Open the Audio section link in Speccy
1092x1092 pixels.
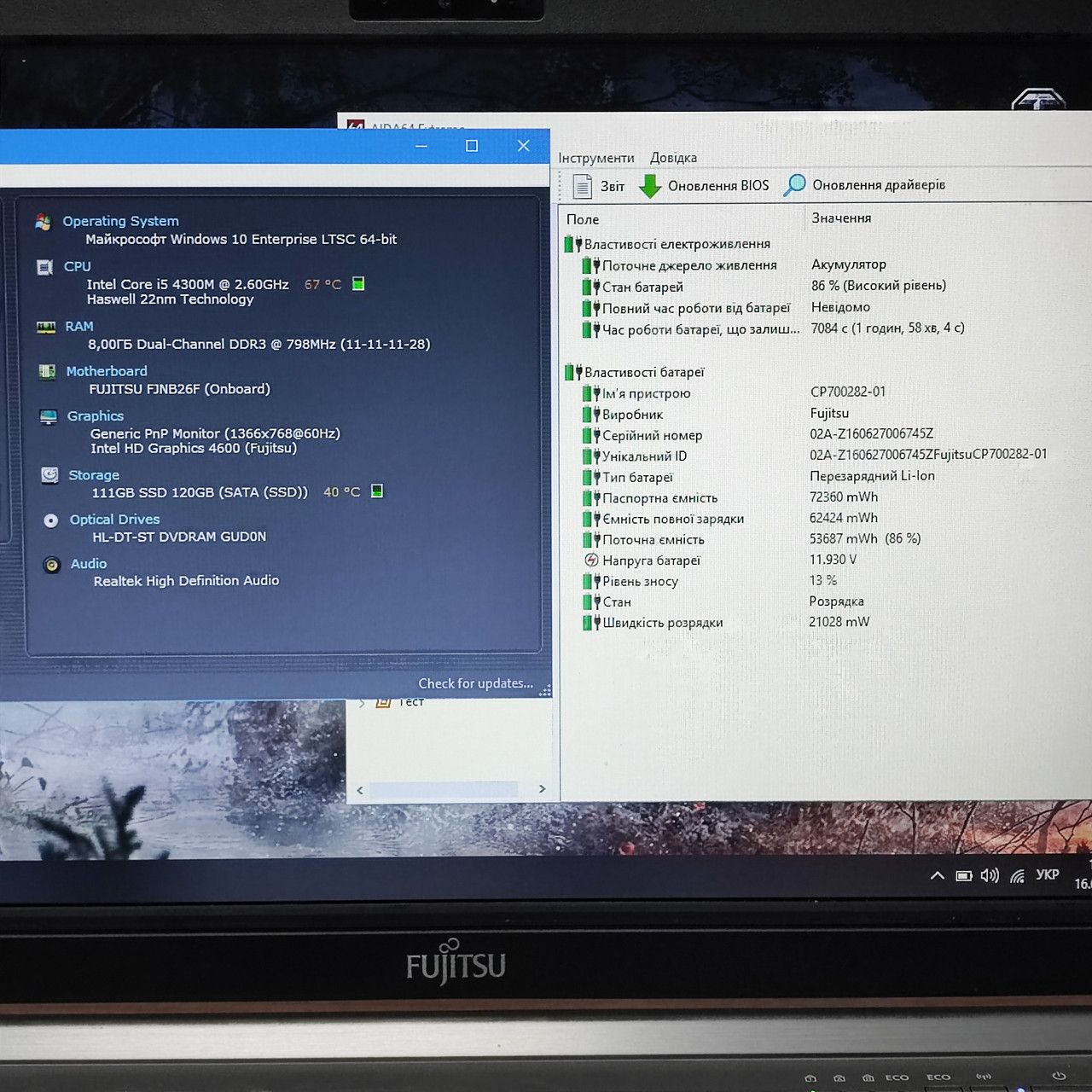89,564
